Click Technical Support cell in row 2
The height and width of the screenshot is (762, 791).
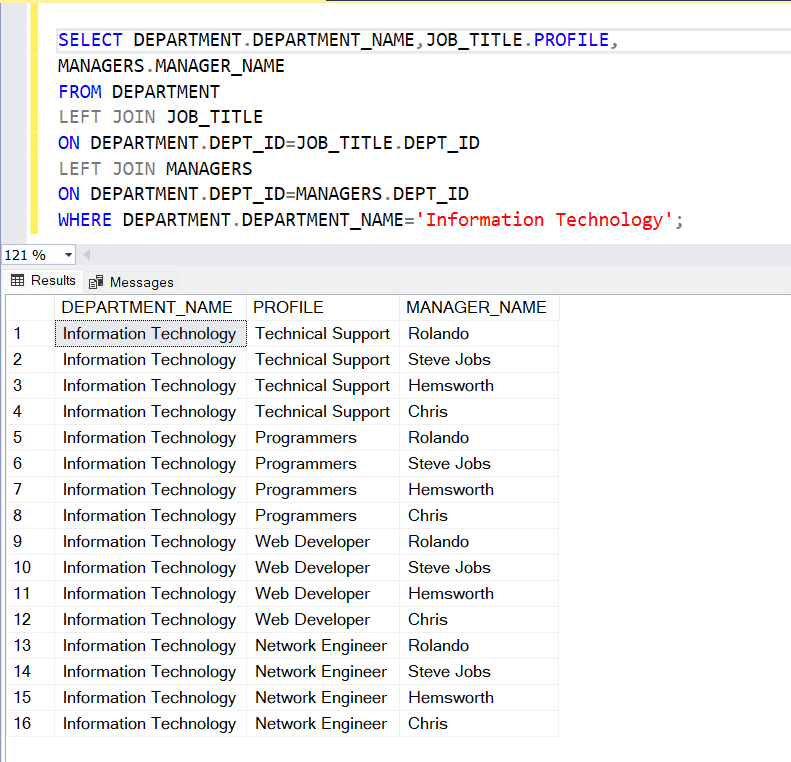coord(323,360)
